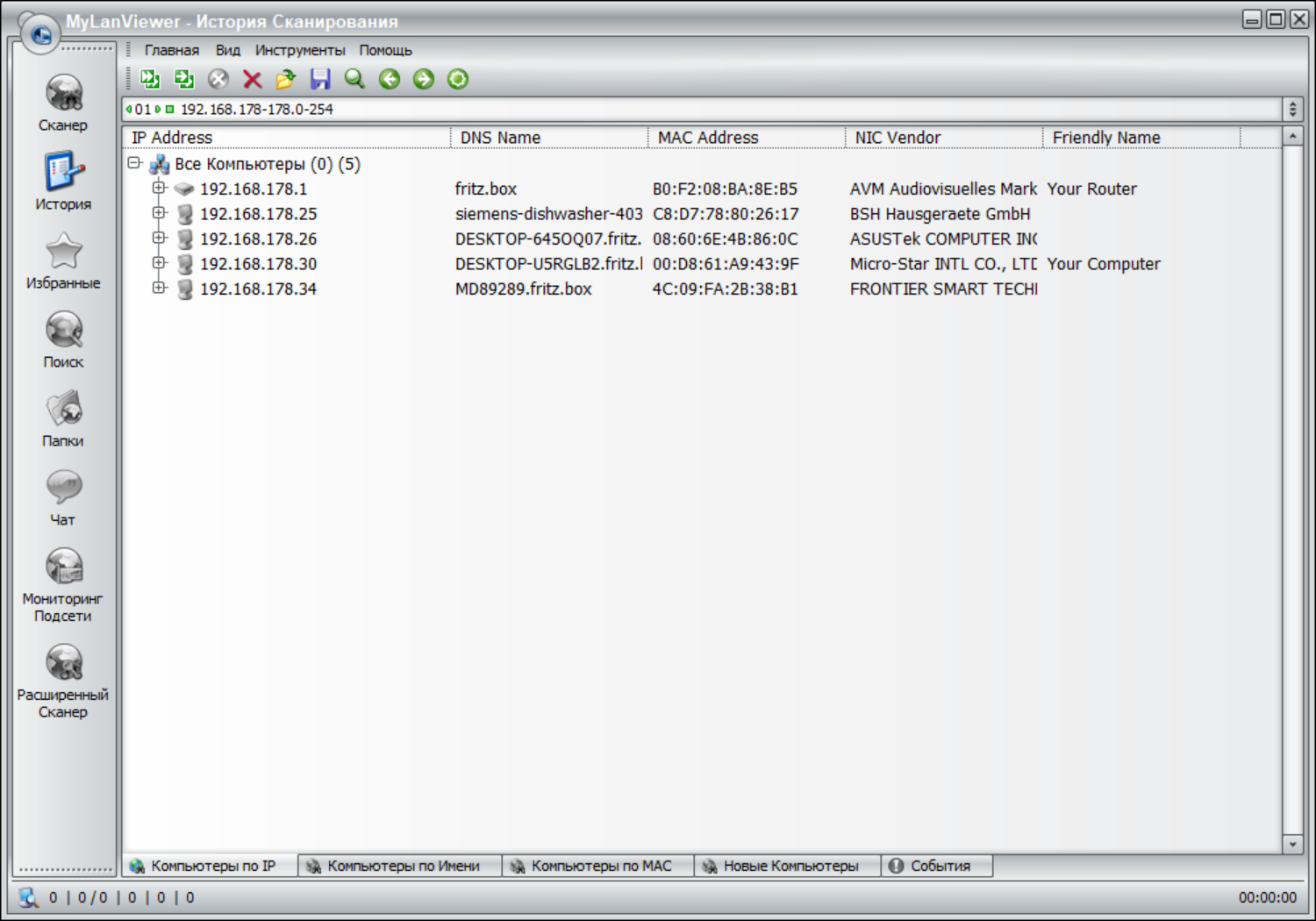Open the Инструменты menu

pos(300,50)
